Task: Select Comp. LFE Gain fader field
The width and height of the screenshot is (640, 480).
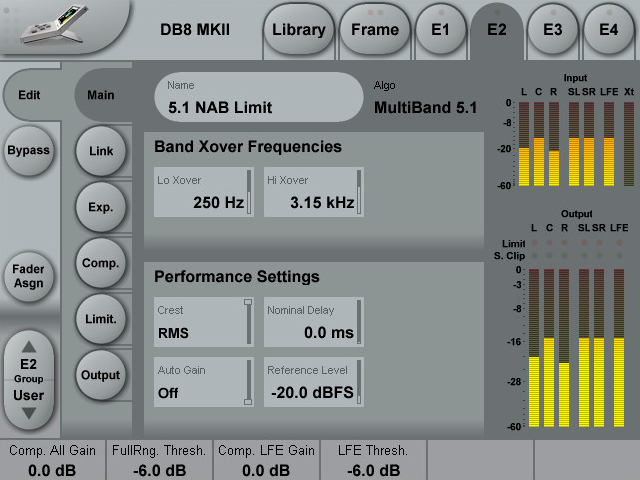Action: click(266, 460)
